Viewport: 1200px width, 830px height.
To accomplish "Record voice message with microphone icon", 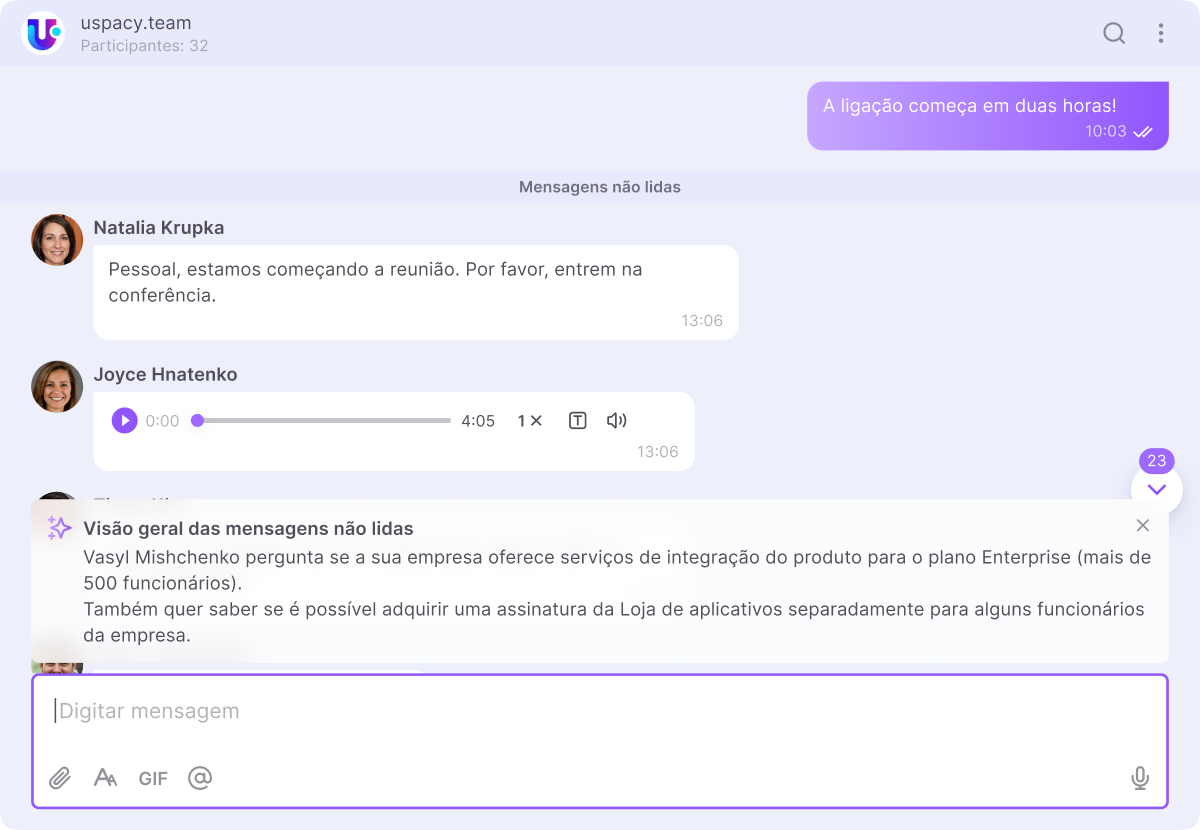I will pos(1139,778).
